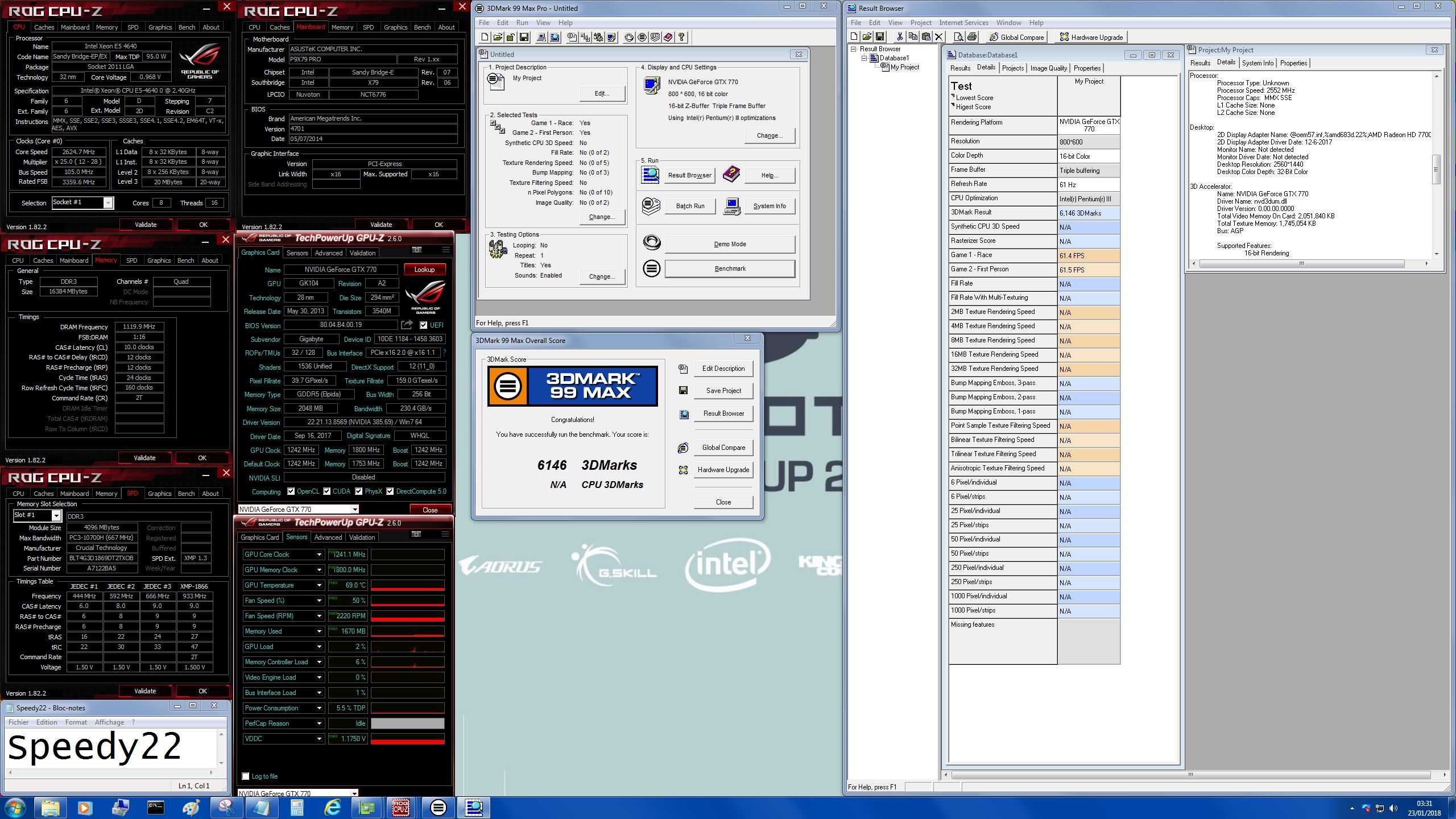1456x819 pixels.
Task: Click Save Project in Overall Score dialog
Action: pos(723,391)
